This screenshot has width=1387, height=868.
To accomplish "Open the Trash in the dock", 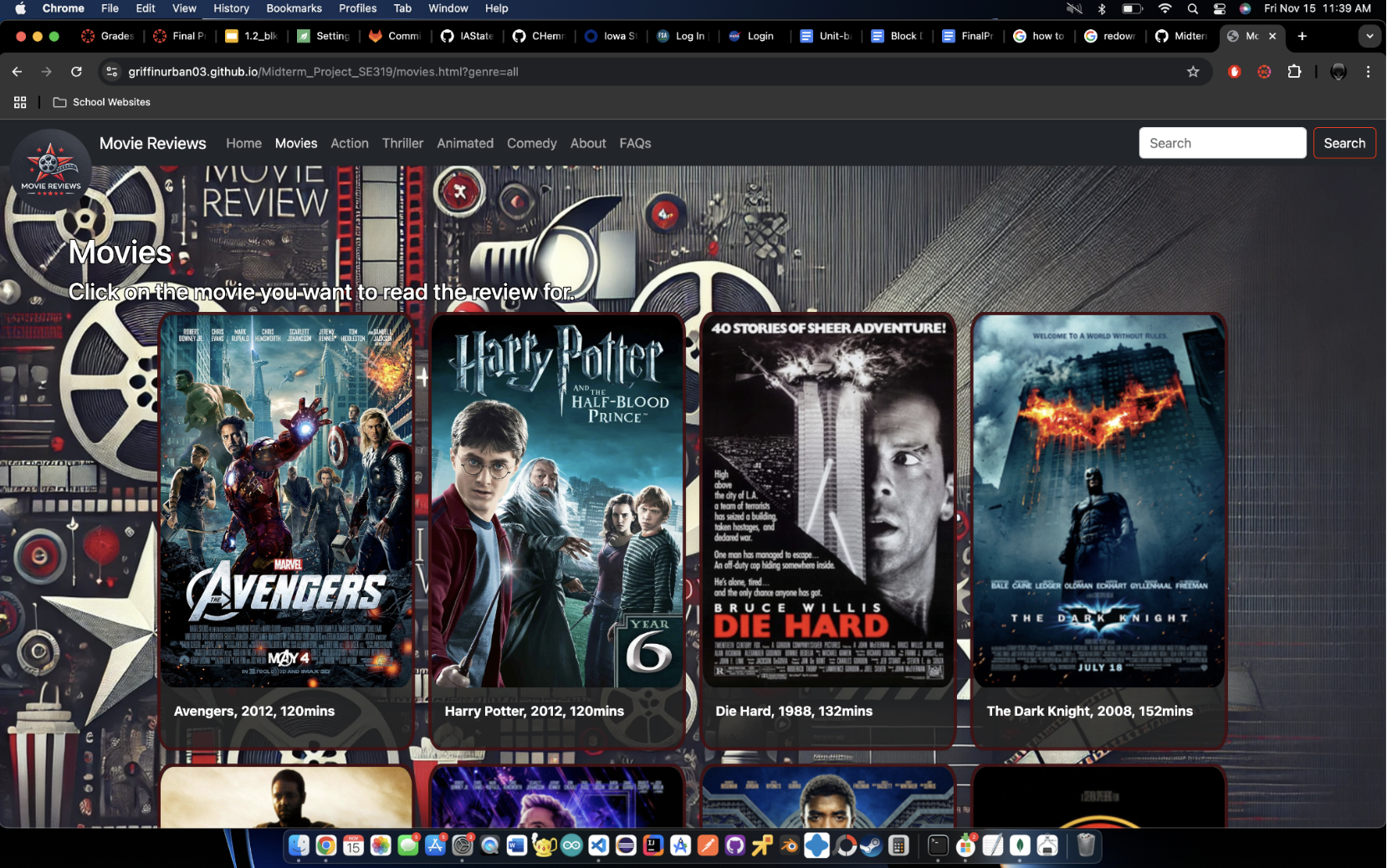I will click(1086, 845).
